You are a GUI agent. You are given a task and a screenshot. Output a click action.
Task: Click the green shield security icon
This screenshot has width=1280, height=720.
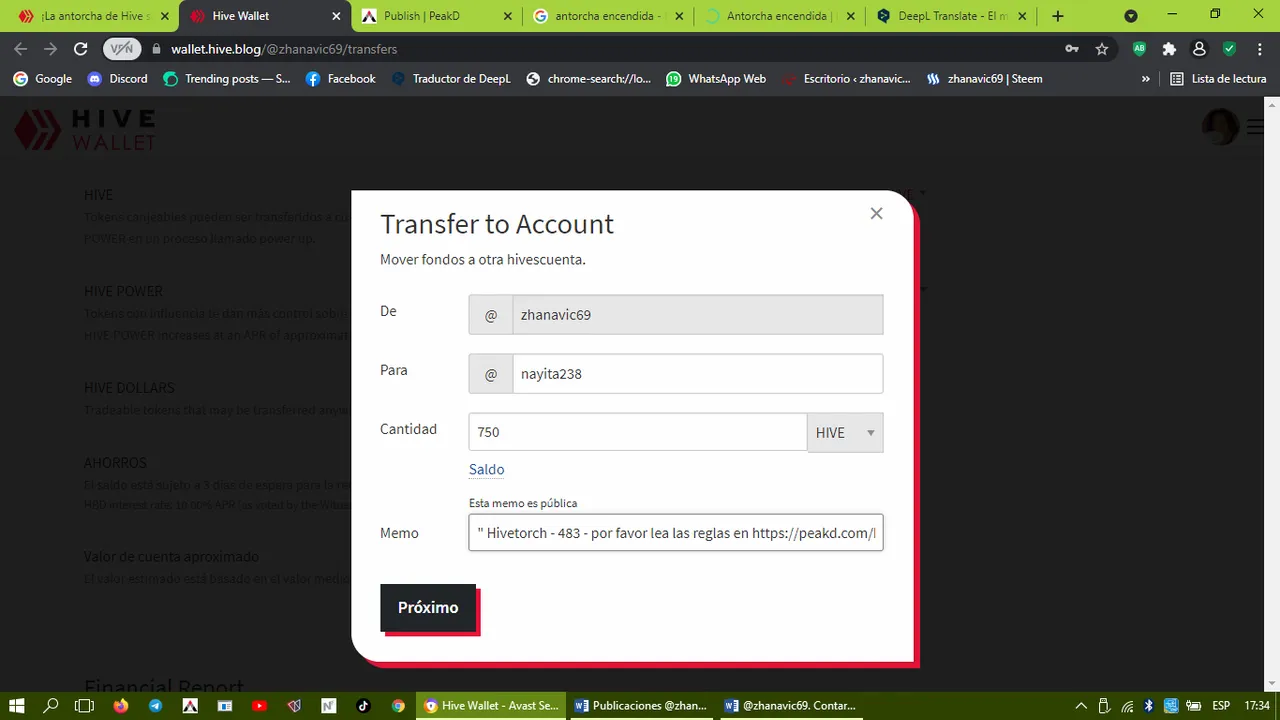(1229, 49)
